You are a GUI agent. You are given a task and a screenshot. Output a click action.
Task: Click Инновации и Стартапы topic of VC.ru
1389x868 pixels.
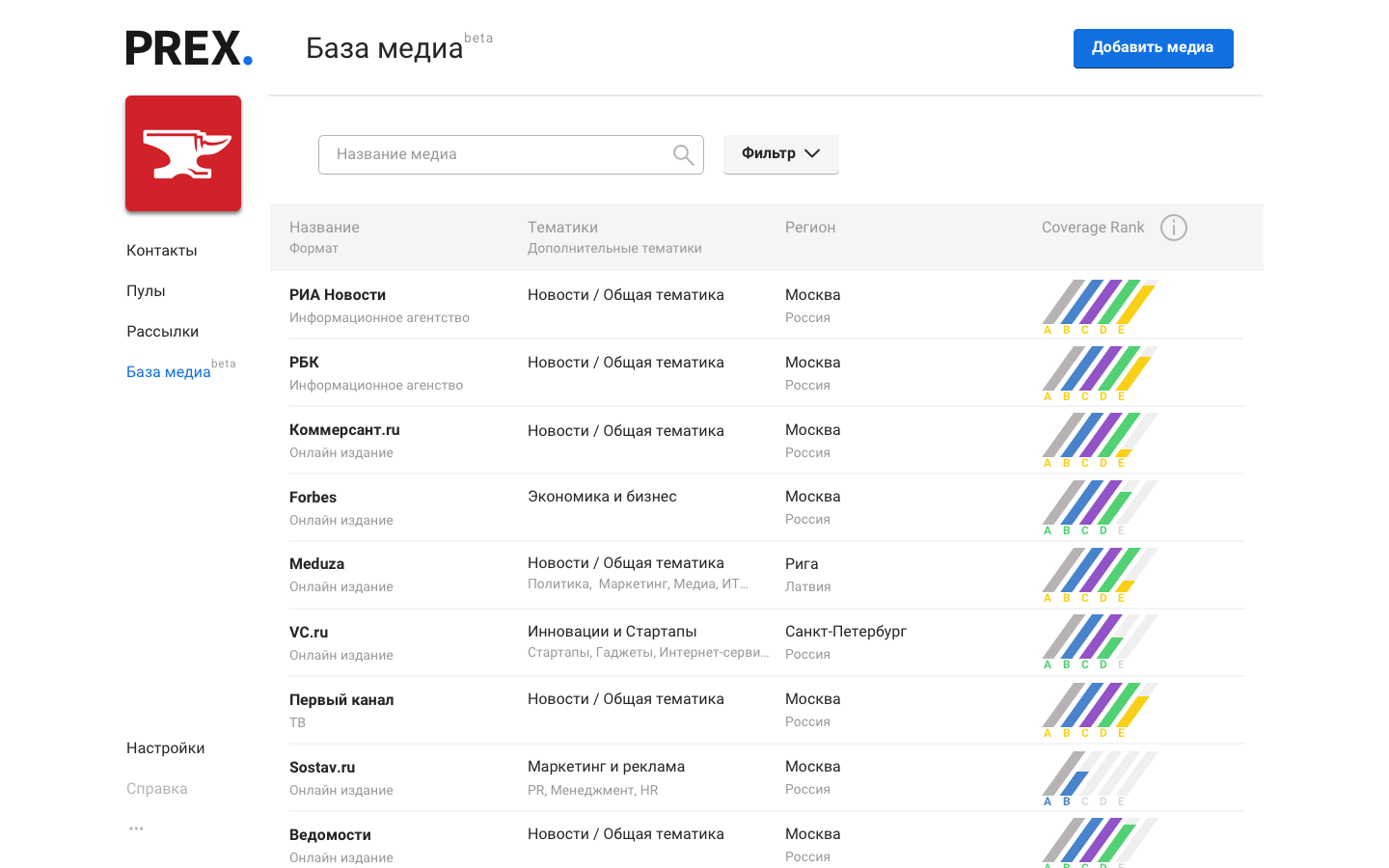coord(613,632)
